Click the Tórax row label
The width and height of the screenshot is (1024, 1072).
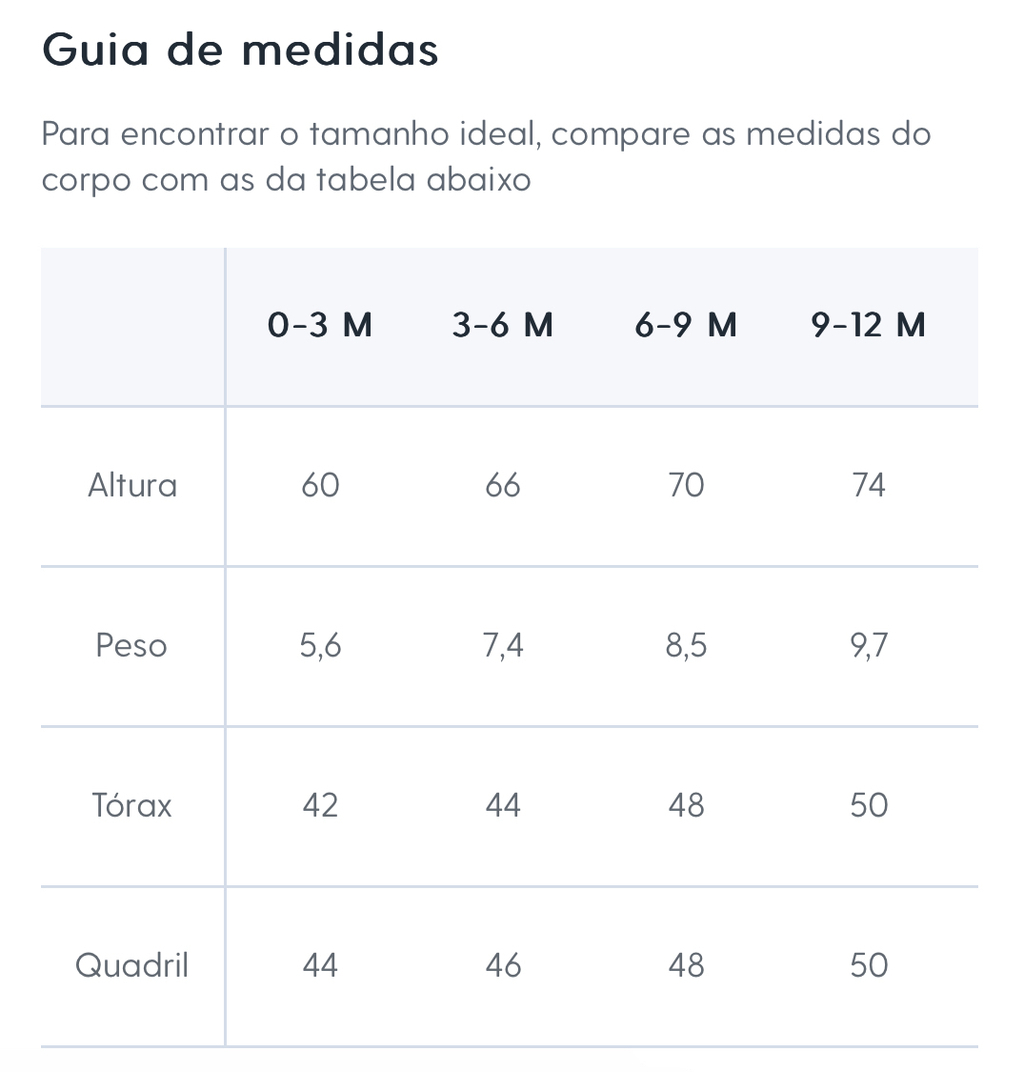pyautogui.click(x=131, y=805)
